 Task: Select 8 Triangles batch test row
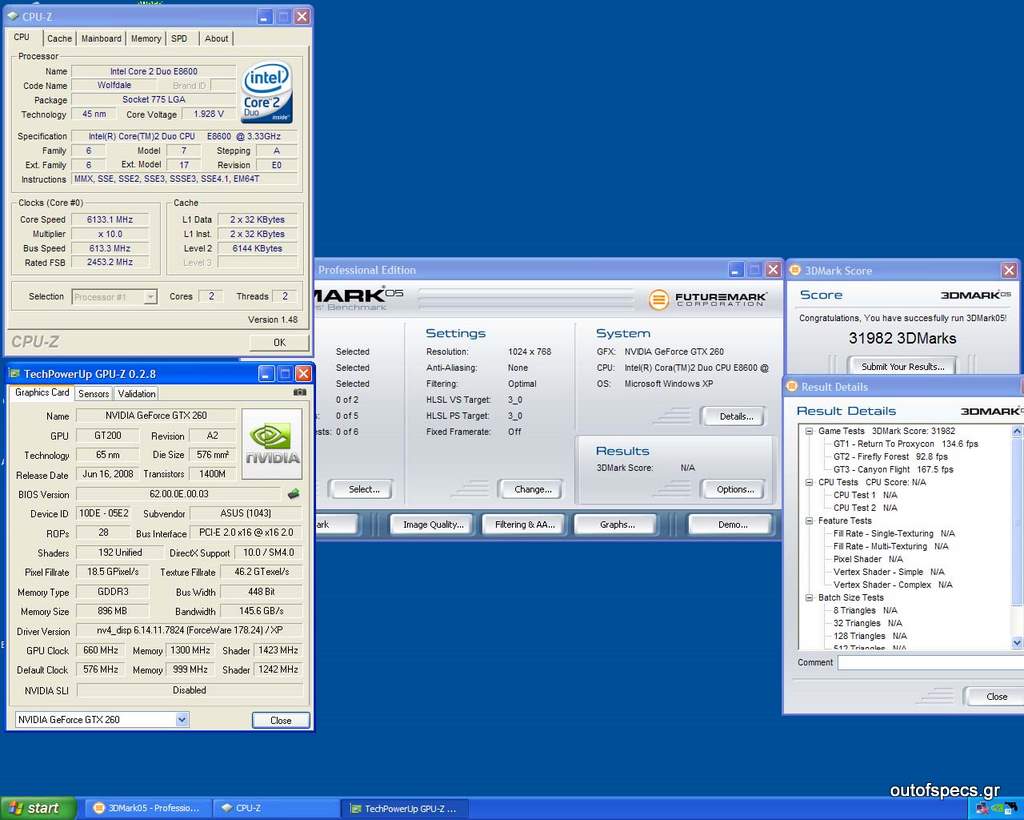click(x=865, y=610)
